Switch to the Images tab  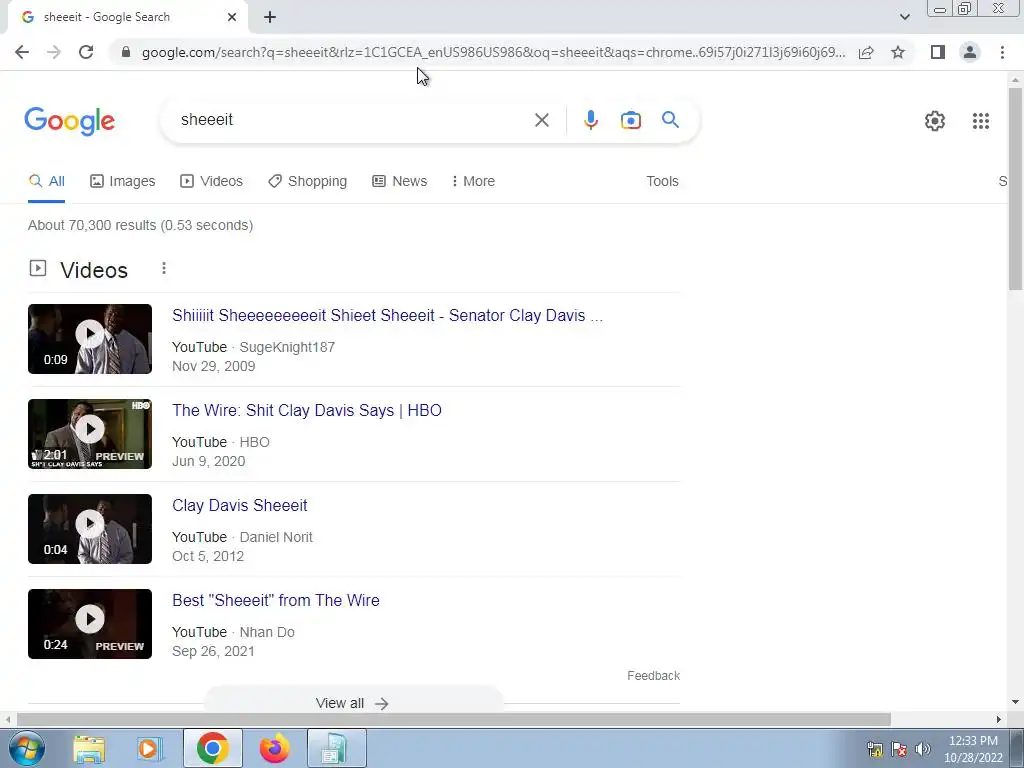(x=123, y=182)
